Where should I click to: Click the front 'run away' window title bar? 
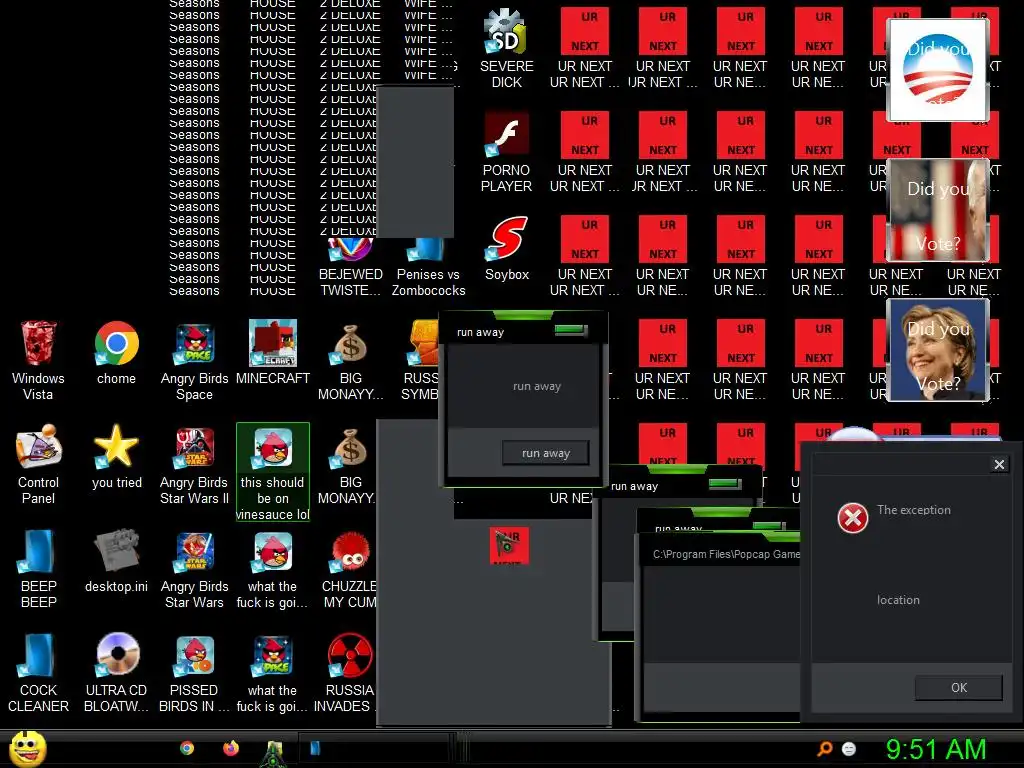pos(525,332)
